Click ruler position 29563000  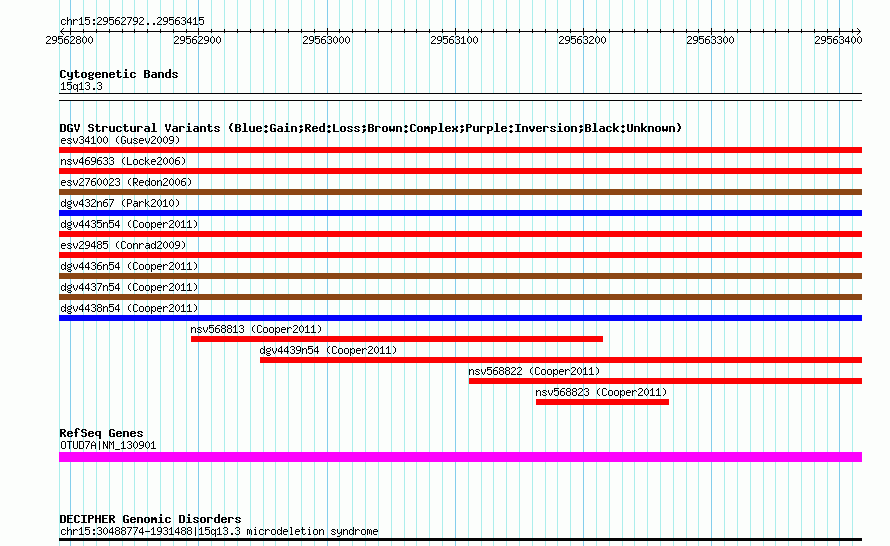(x=326, y=40)
